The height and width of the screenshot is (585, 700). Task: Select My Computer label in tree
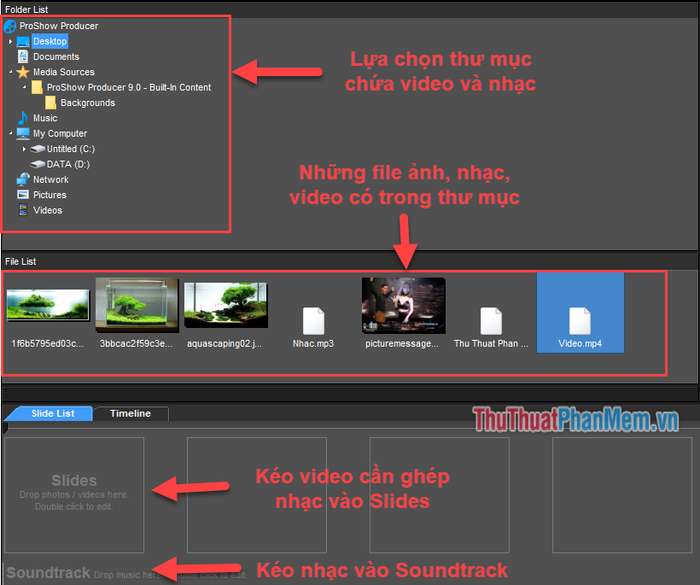coord(60,134)
